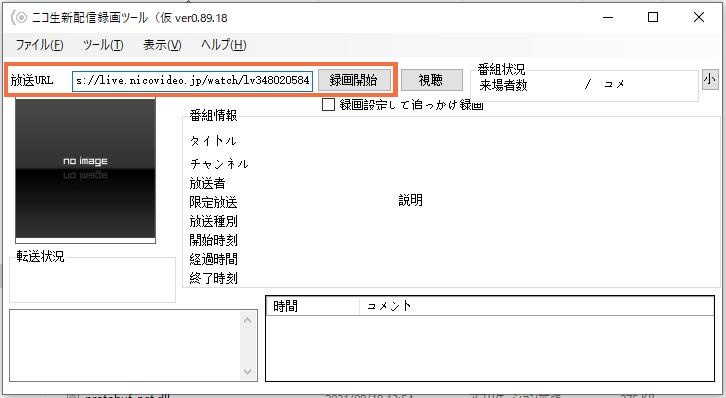Click the 開始時刻 label
The width and height of the screenshot is (726, 398).
click(x=213, y=240)
